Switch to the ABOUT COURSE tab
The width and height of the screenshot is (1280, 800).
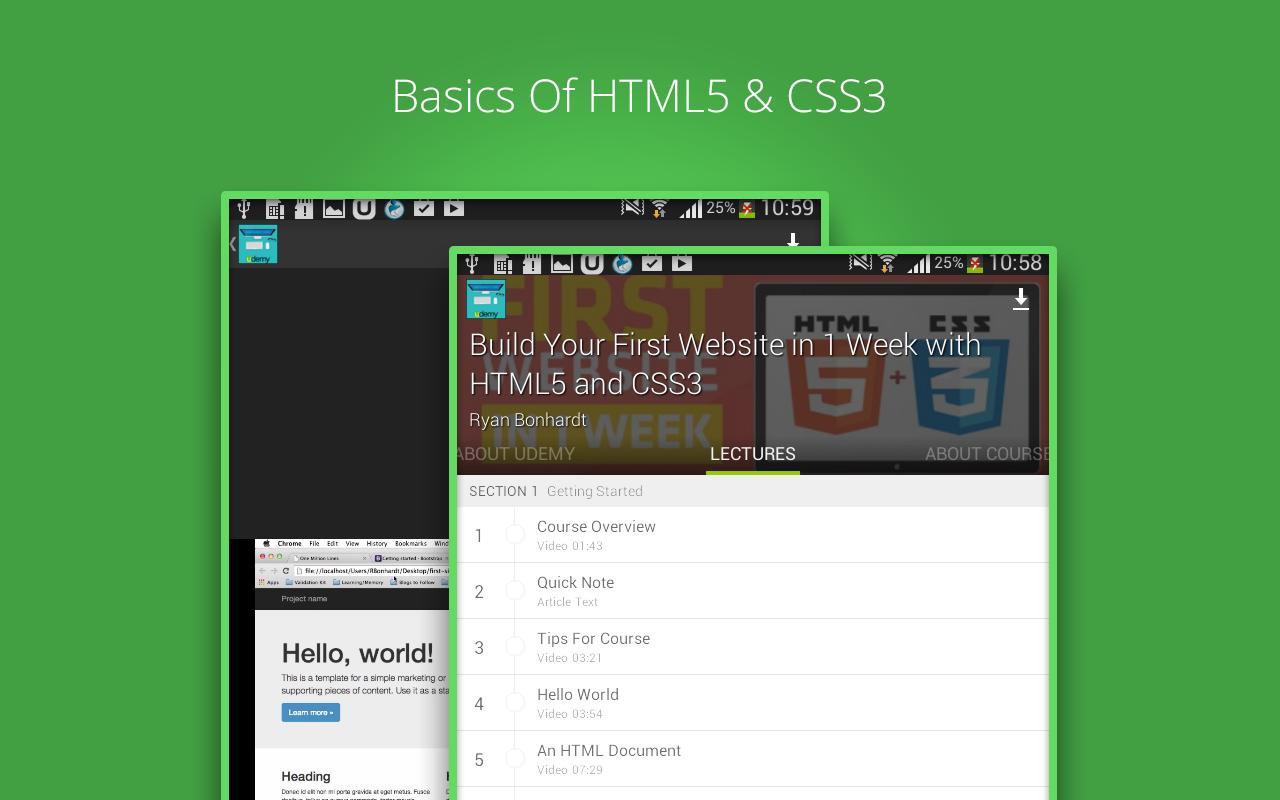point(985,453)
